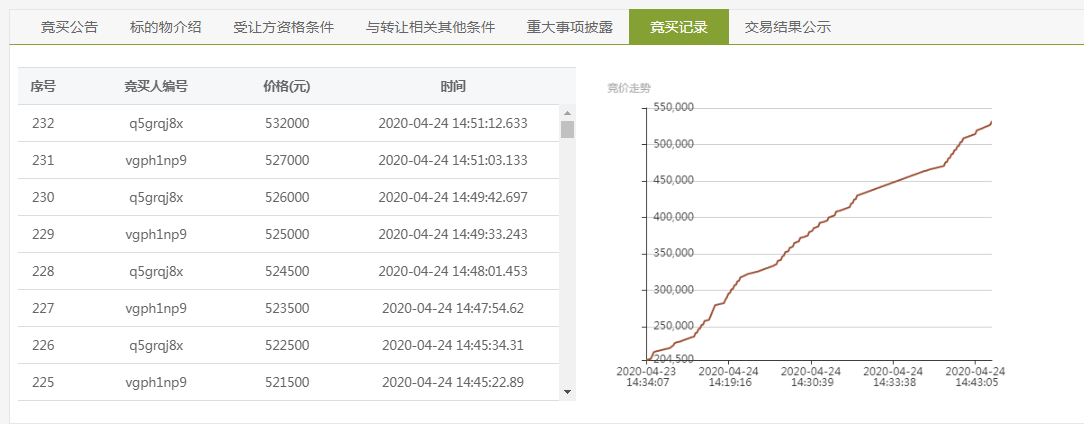
Task: Open the 重大事项披露 tab
Action: (570, 28)
